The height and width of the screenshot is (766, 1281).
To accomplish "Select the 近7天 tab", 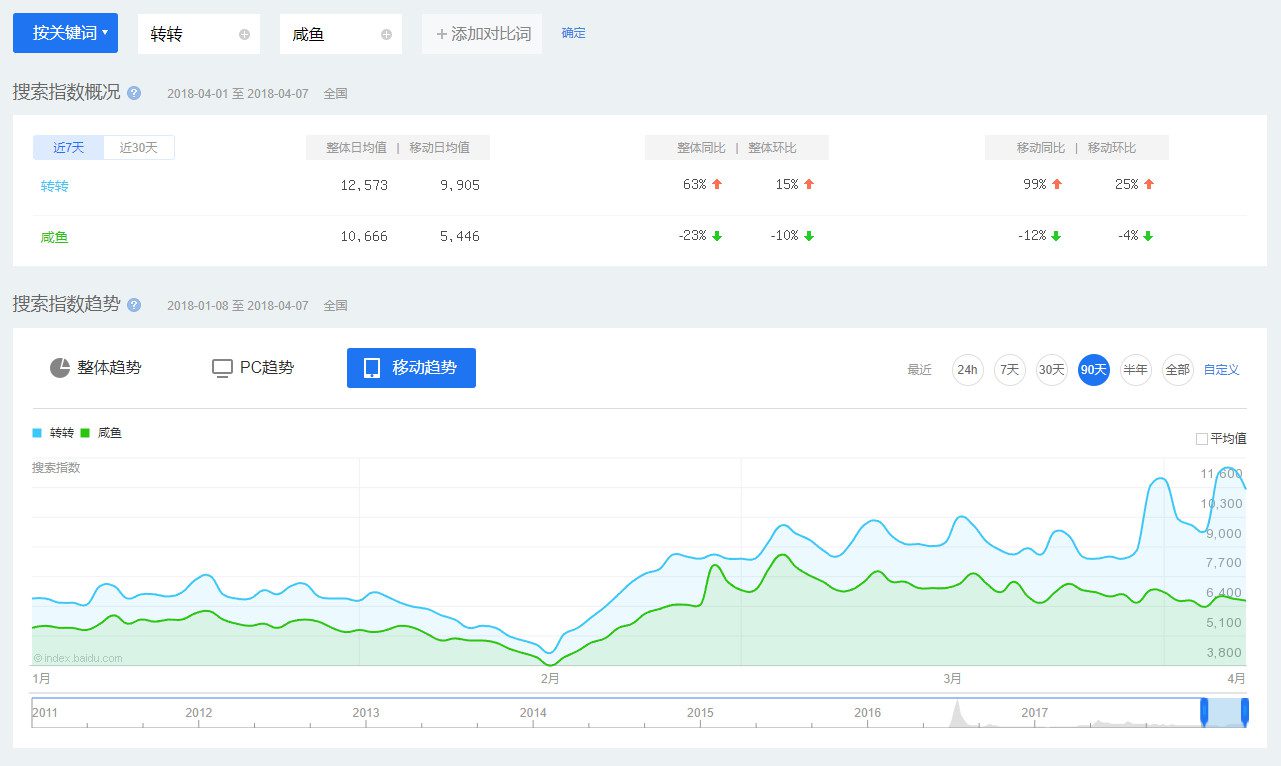I will (x=69, y=147).
